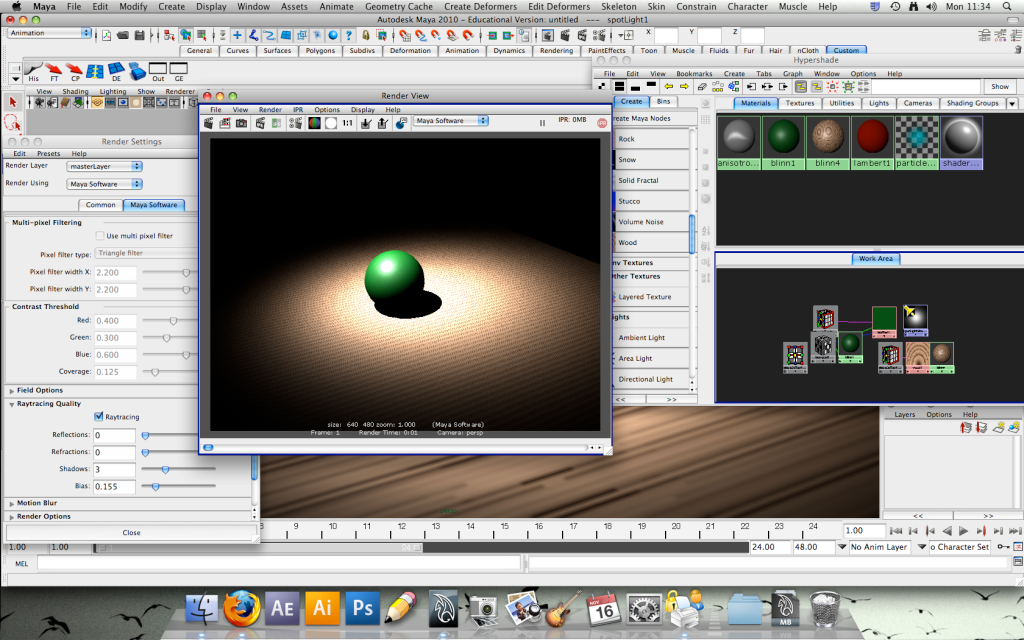1024x640 pixels.
Task: Click the Shadows value input field
Action: point(114,470)
